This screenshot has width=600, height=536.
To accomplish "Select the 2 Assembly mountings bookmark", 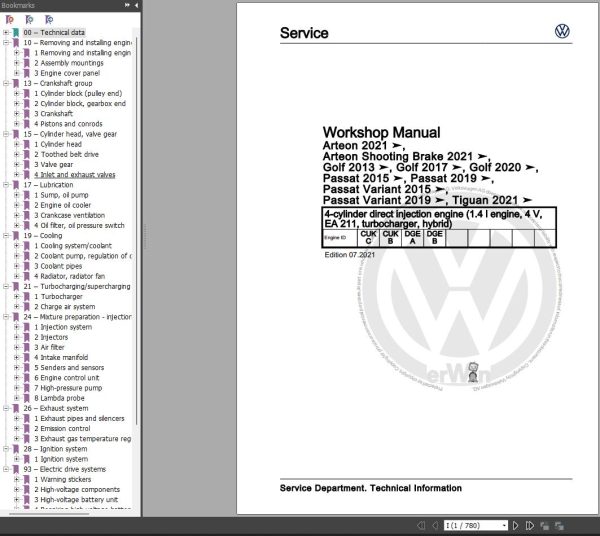I will tap(69, 63).
